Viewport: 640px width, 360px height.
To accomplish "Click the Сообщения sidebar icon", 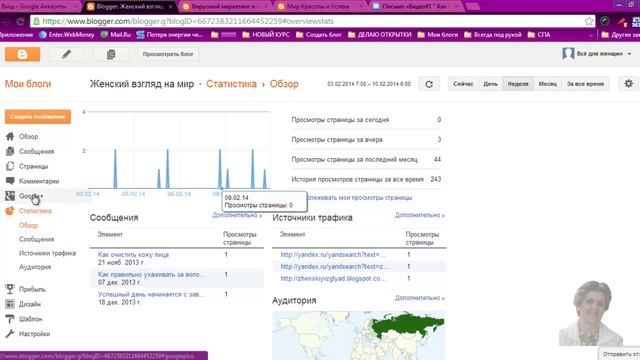I will tap(10, 151).
